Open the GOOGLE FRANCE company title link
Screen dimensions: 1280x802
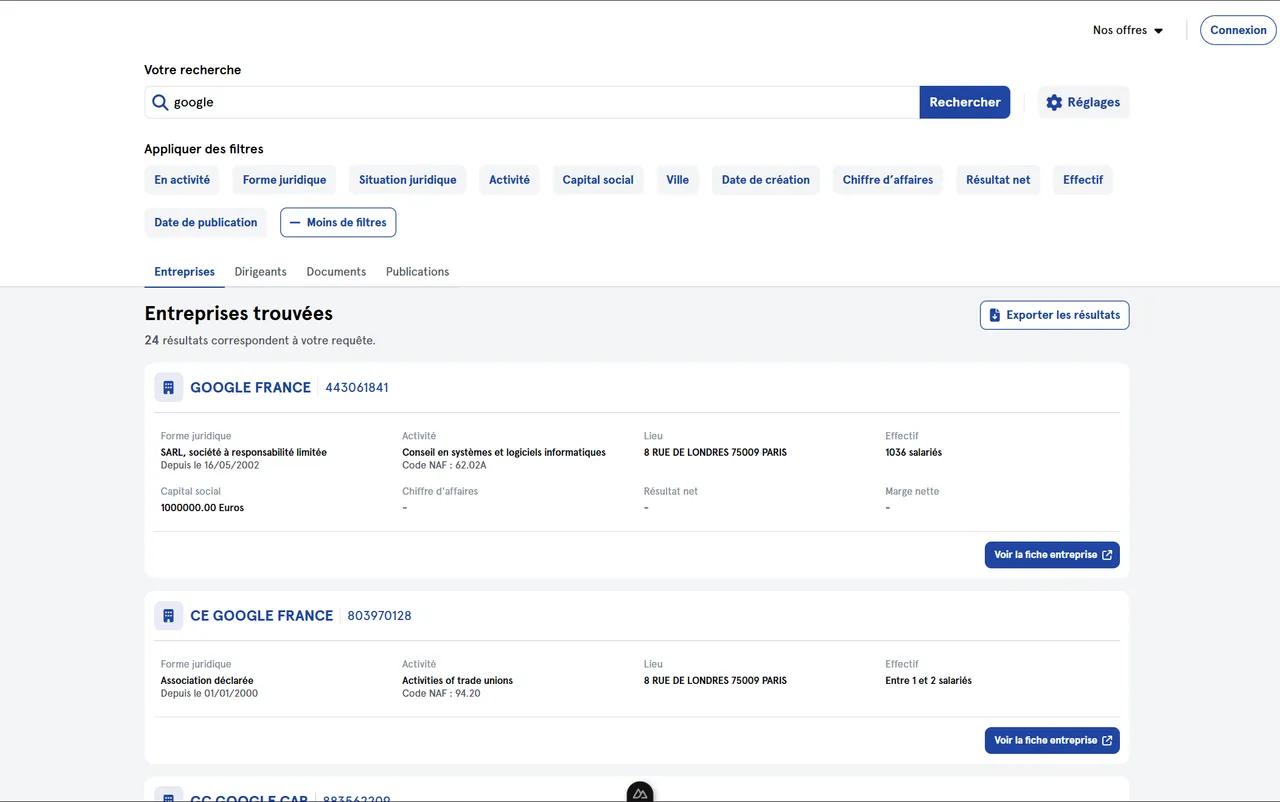[x=251, y=388]
